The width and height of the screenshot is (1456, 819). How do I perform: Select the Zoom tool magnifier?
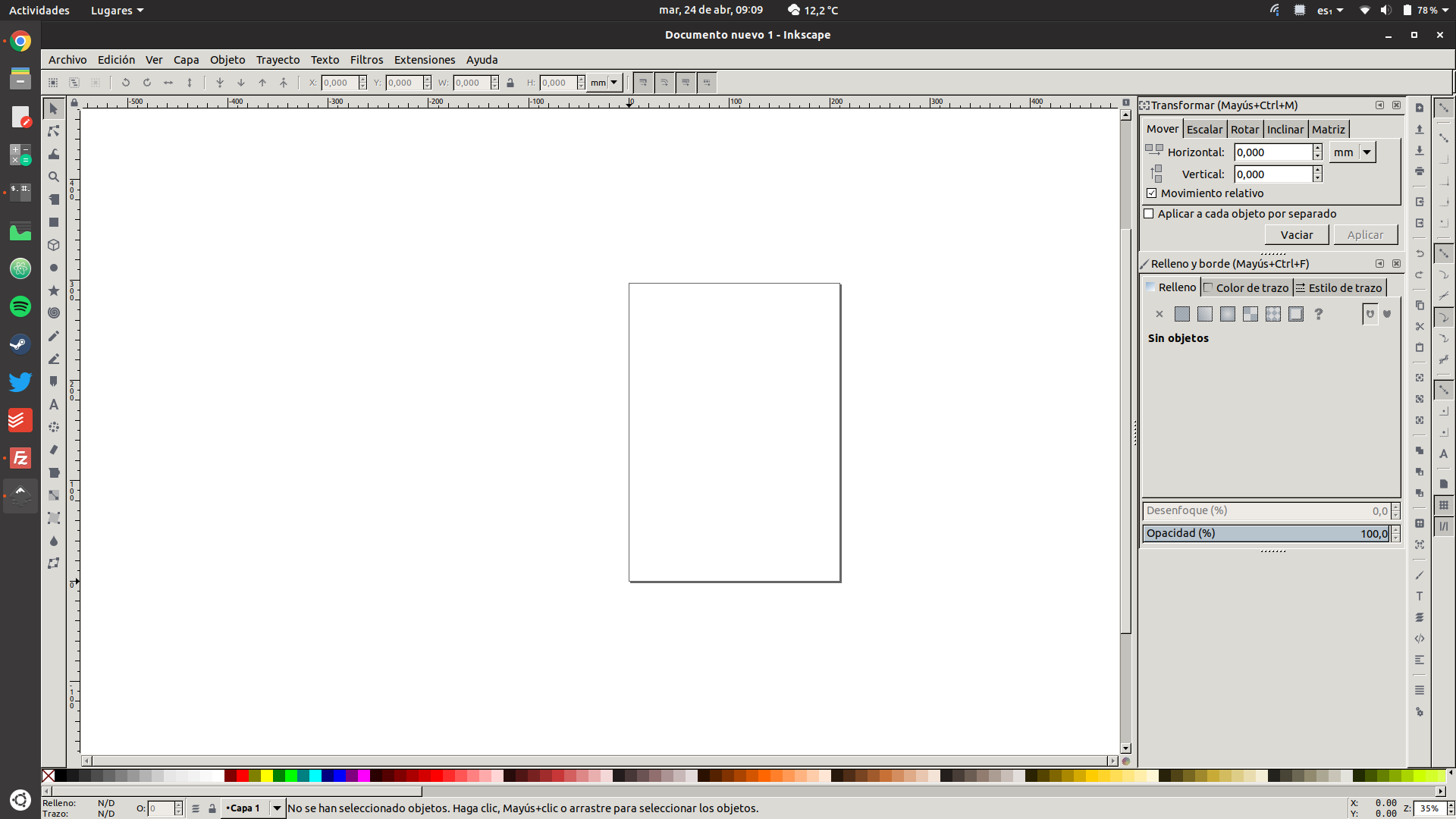click(x=54, y=177)
